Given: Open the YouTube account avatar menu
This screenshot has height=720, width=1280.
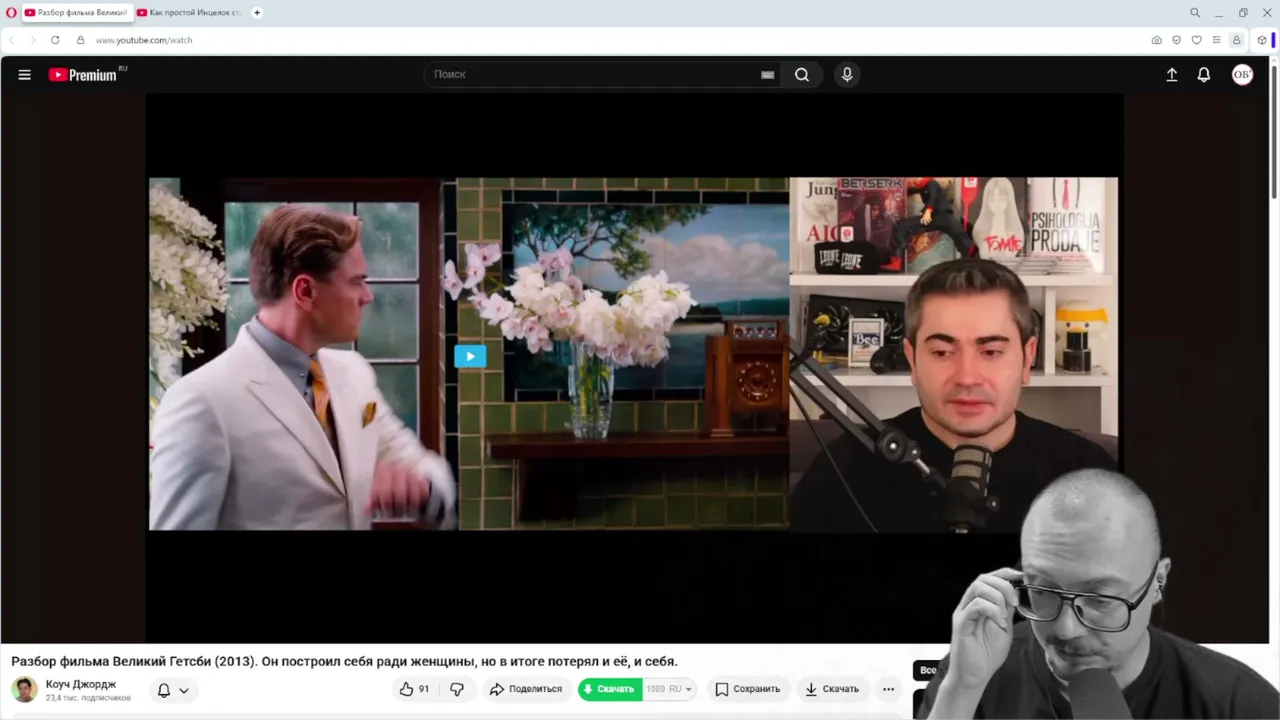Looking at the screenshot, I should (x=1242, y=75).
